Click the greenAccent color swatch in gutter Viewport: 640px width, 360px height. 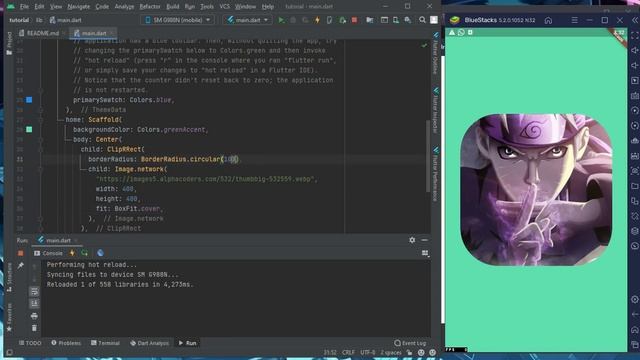(x=29, y=130)
